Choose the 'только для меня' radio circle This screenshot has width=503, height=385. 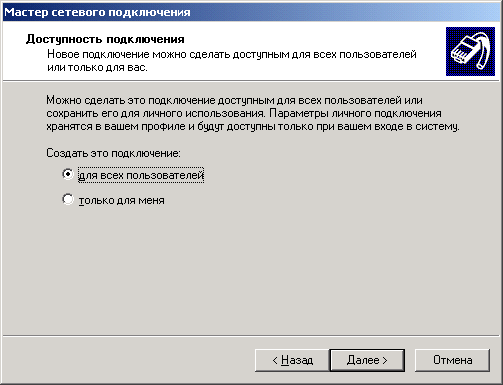point(68,199)
